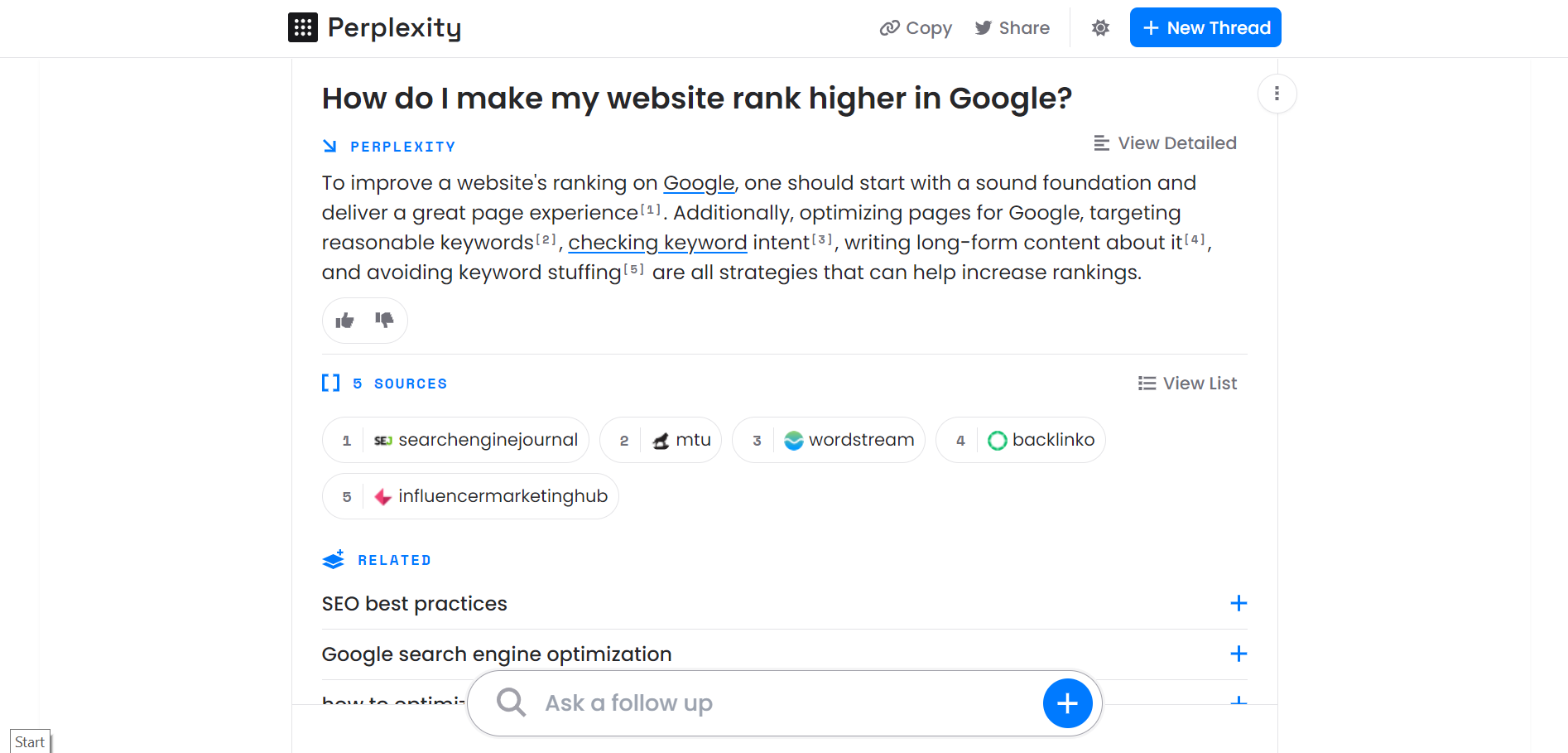The width and height of the screenshot is (1568, 753).
Task: Switch to View Detailed answer
Action: [1165, 143]
